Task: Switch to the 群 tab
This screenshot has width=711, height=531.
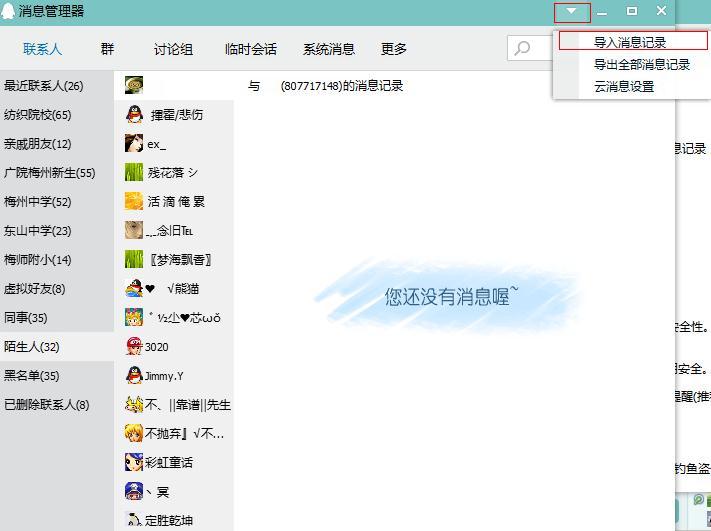Action: [x=107, y=49]
